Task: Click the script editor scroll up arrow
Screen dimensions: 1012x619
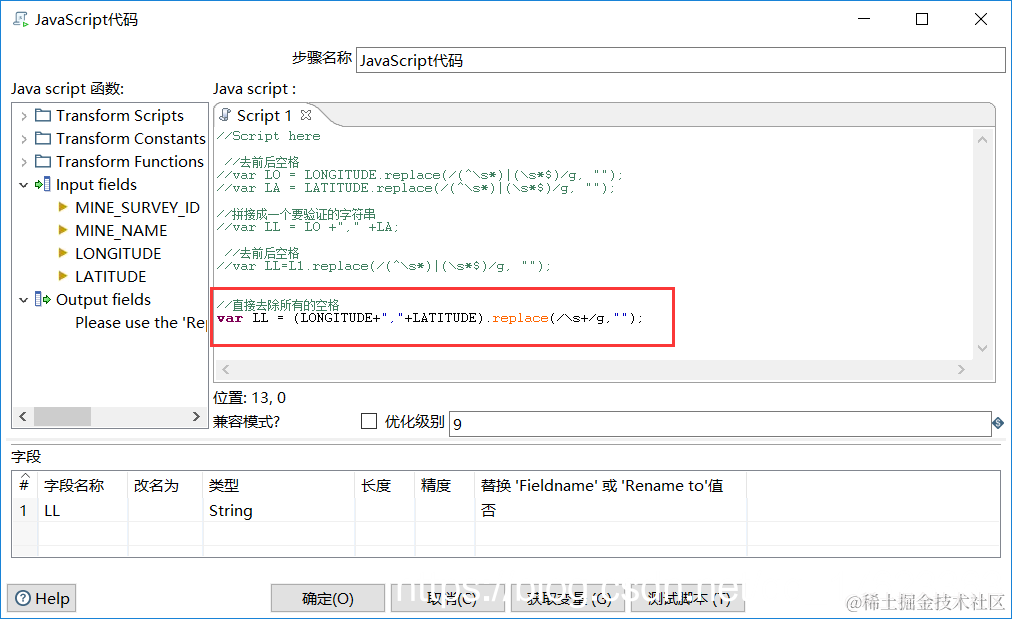Action: coord(982,139)
